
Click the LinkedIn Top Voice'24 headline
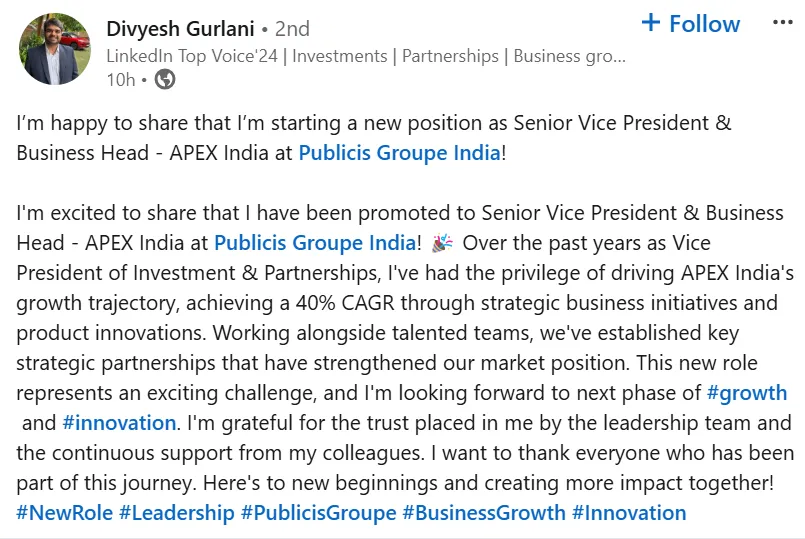(x=366, y=56)
